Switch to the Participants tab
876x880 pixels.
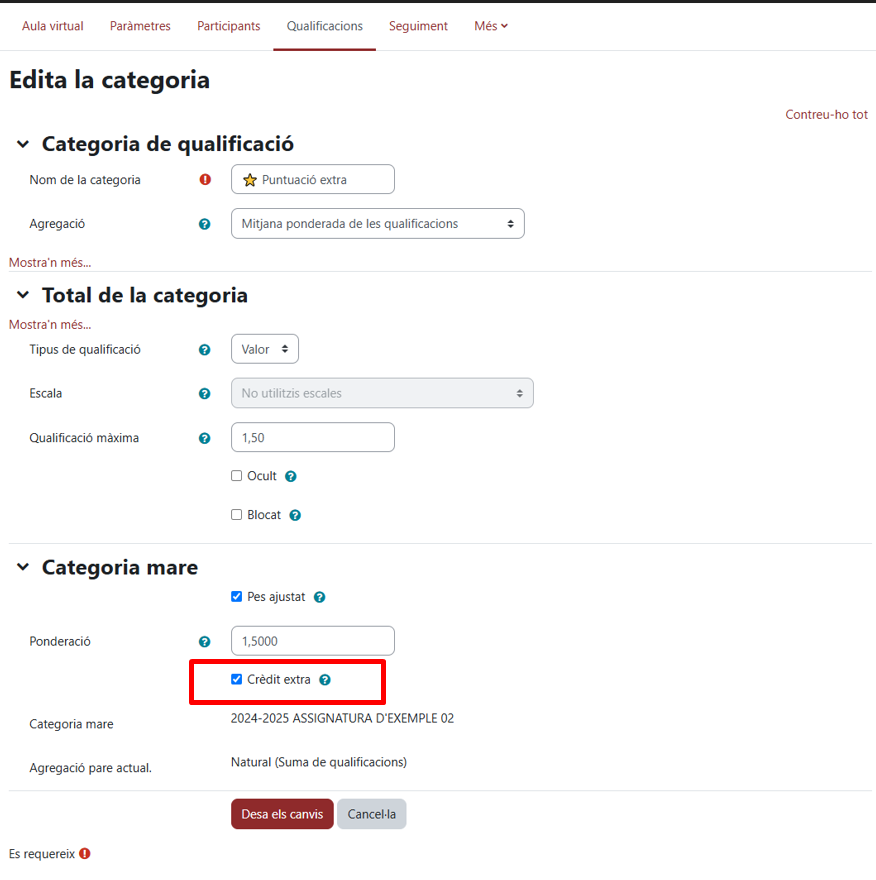pos(228,26)
